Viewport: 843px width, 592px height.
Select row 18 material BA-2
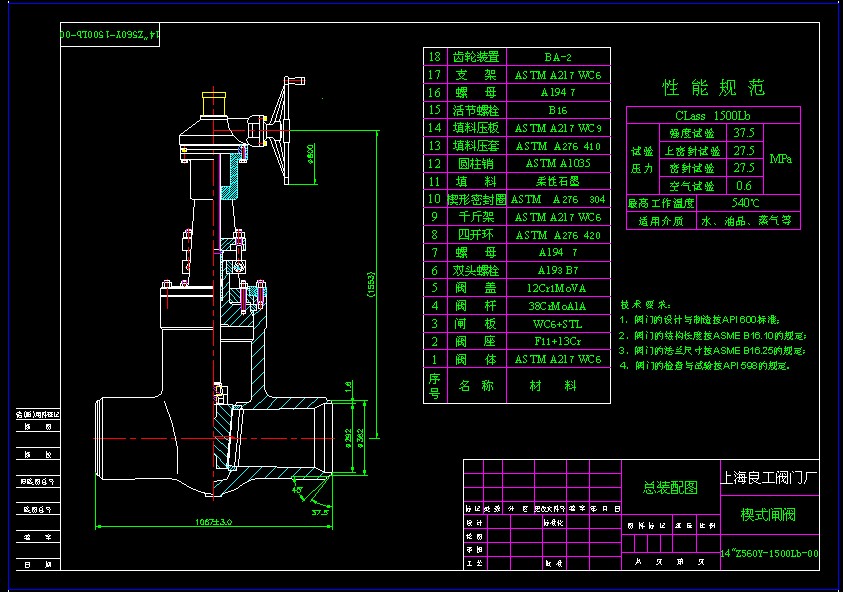tap(558, 57)
